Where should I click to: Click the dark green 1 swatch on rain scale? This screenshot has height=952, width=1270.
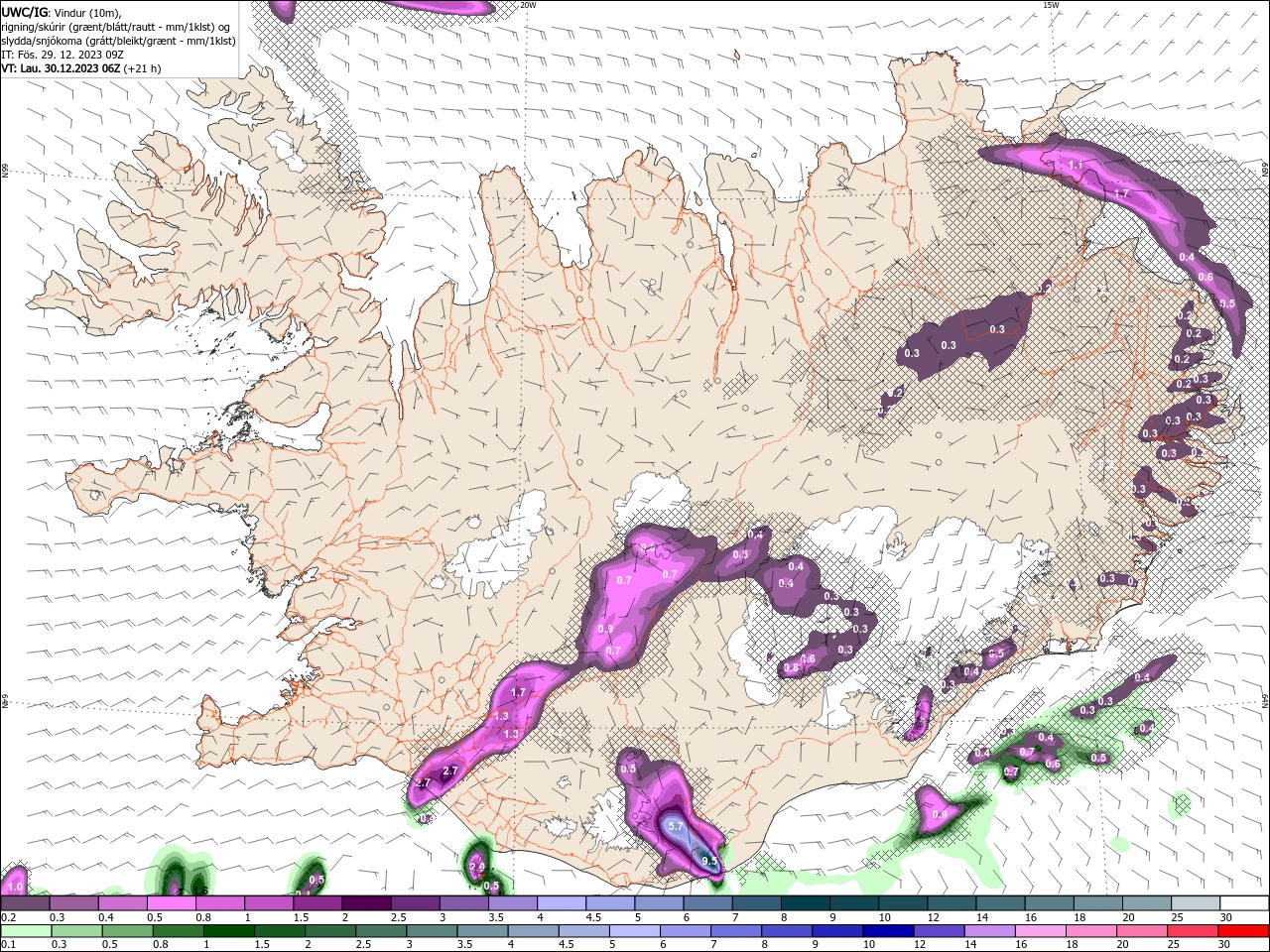point(228,931)
